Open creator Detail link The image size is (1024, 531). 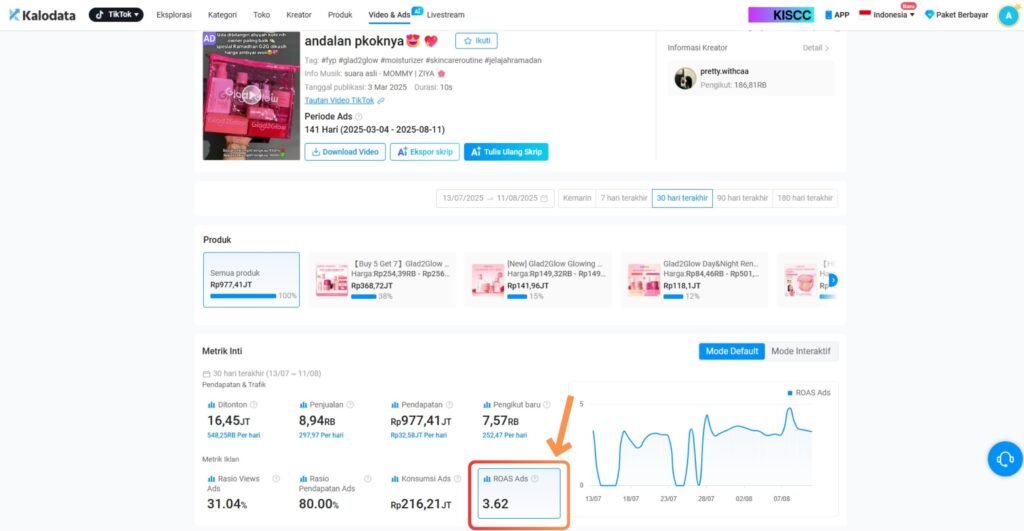[x=816, y=48]
